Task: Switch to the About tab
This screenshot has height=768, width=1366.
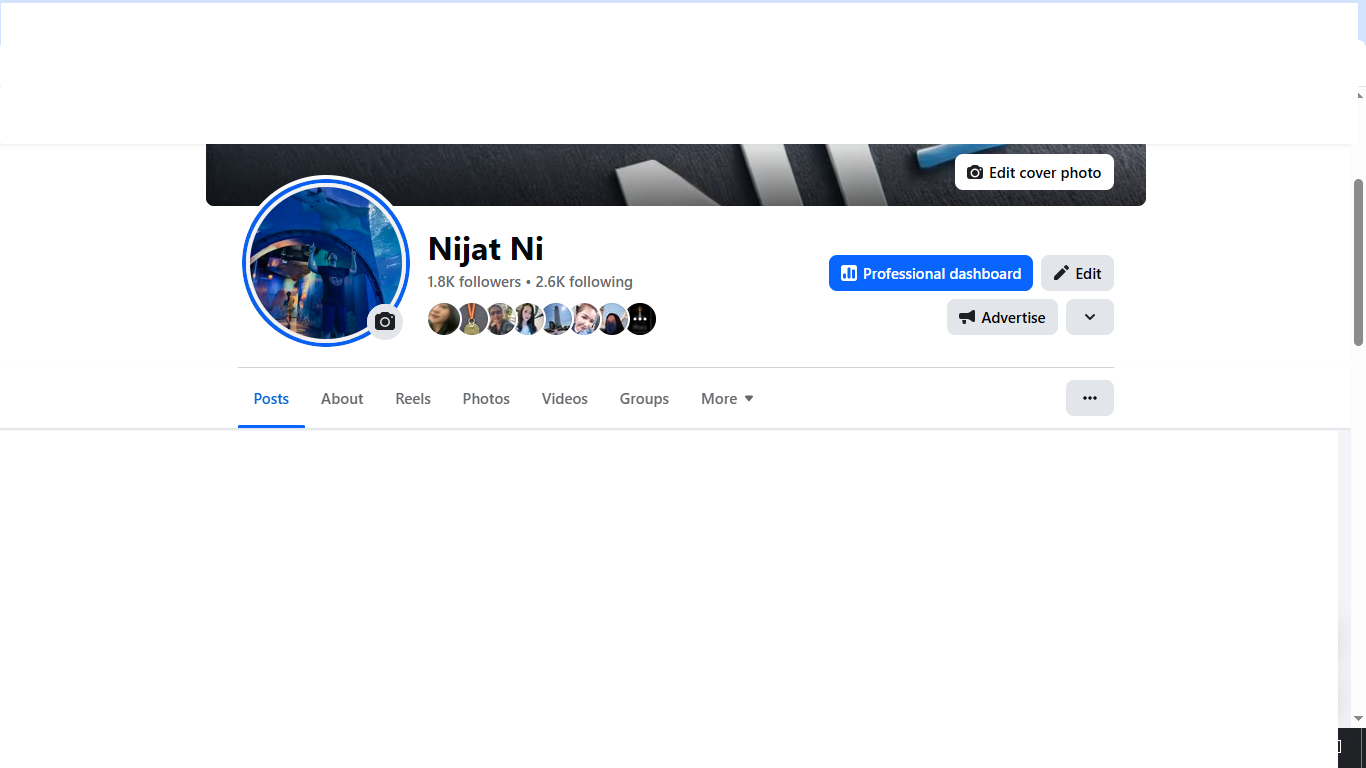Action: click(342, 399)
